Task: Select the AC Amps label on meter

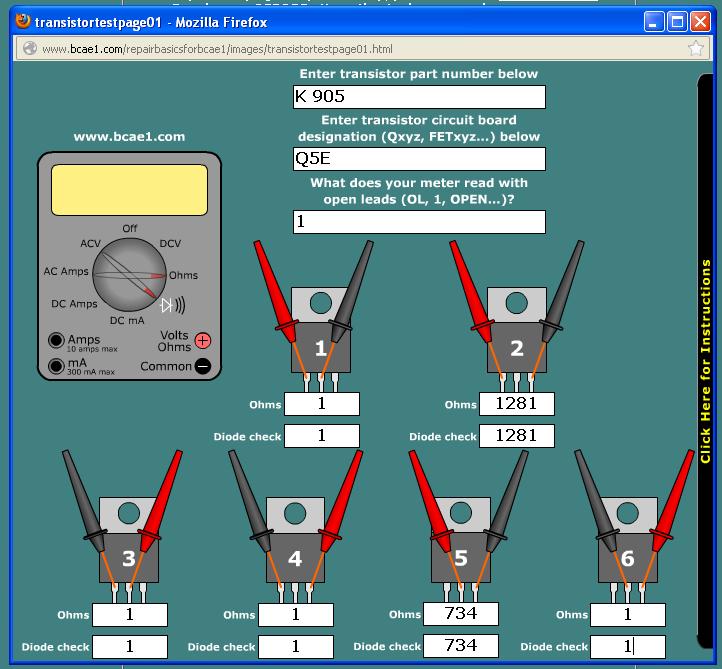Action: click(66, 271)
